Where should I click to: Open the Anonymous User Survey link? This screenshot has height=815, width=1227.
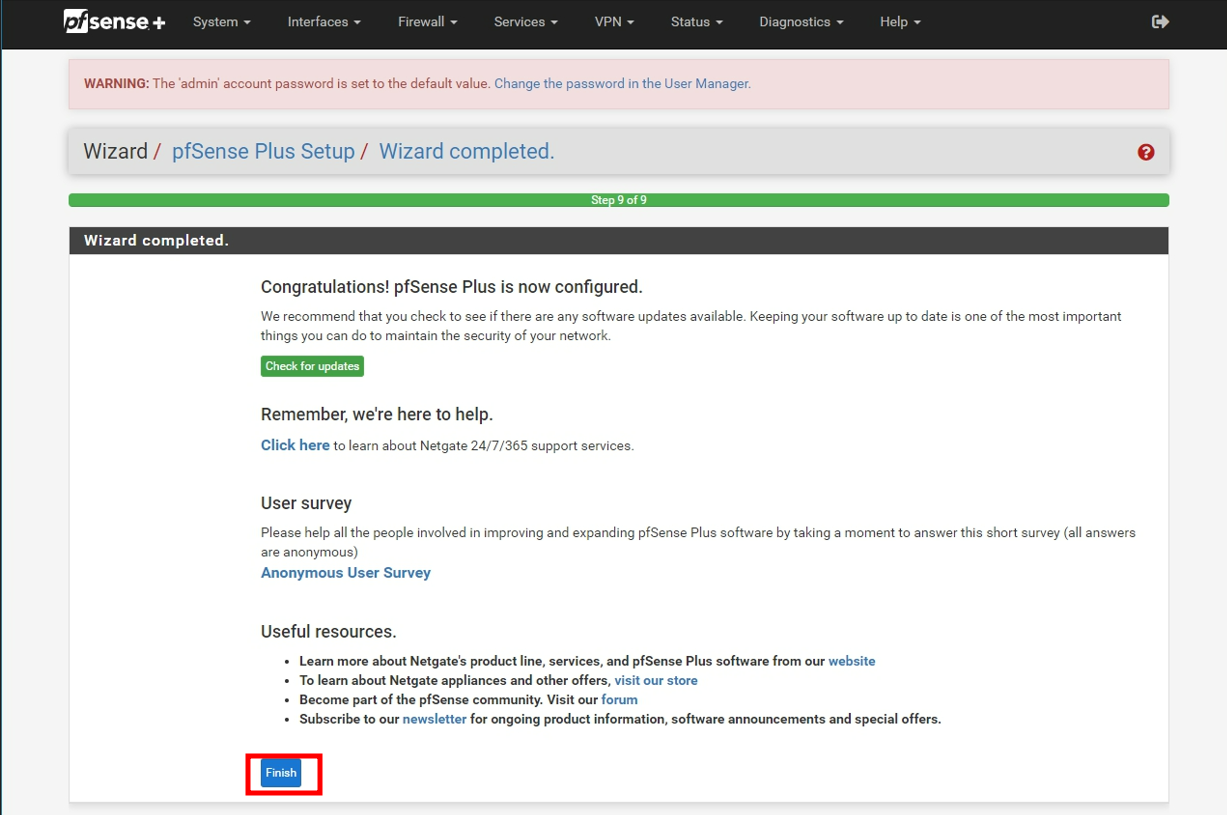[346, 573]
